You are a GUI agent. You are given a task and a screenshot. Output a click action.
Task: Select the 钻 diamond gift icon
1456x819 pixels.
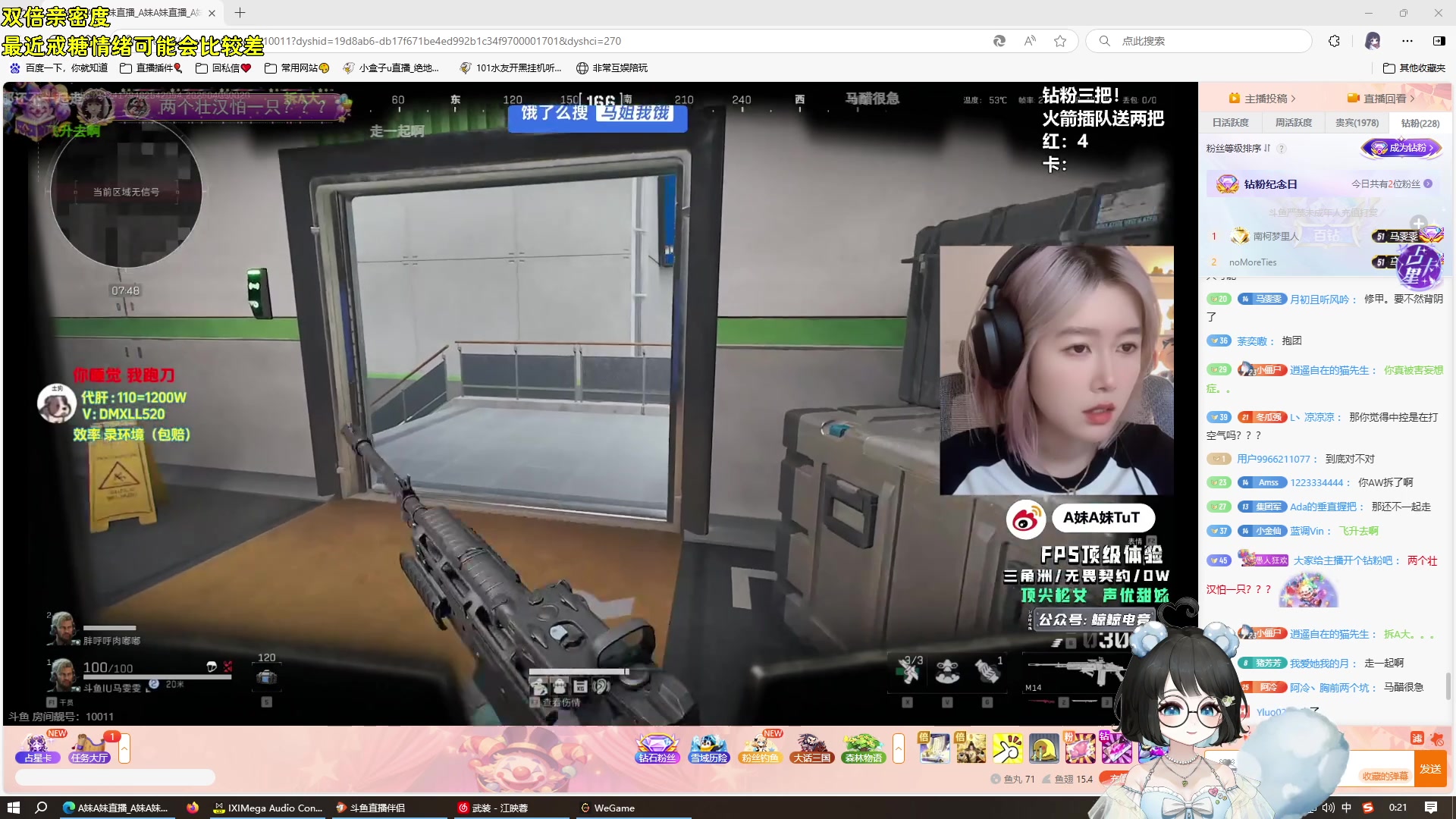point(1116,748)
